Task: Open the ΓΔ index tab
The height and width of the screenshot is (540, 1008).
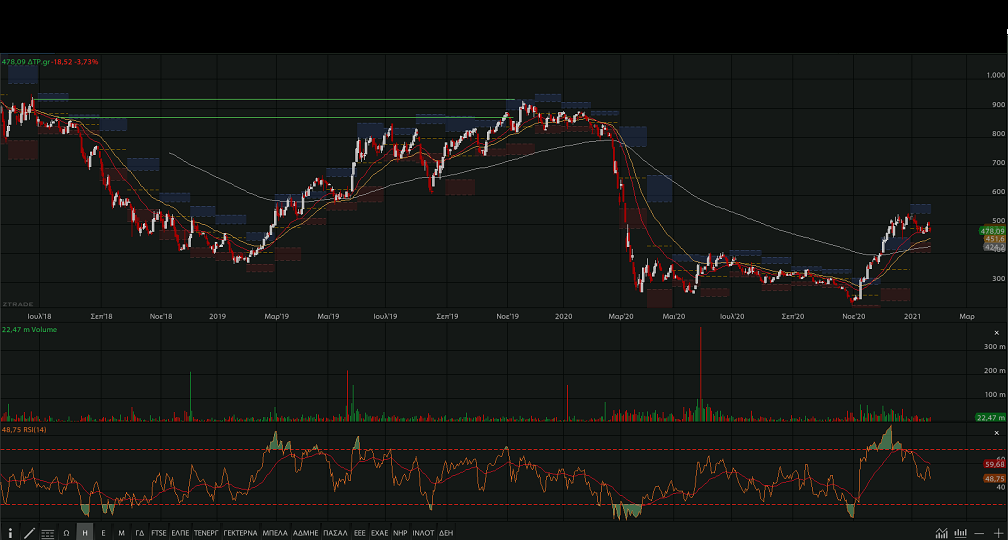Action: (140, 533)
